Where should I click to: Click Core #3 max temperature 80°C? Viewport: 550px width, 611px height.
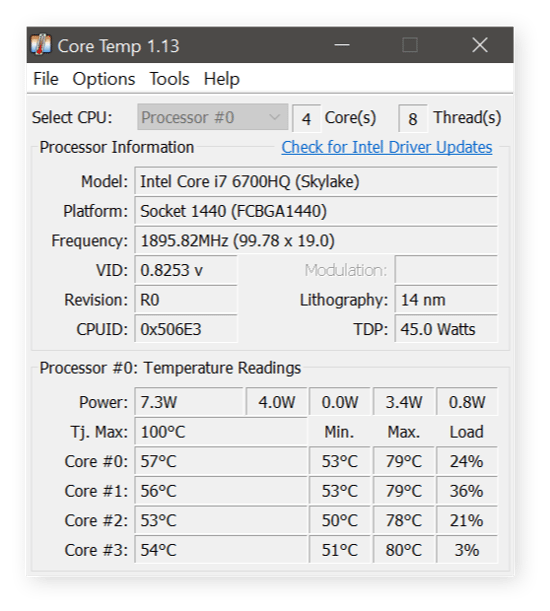[403, 550]
